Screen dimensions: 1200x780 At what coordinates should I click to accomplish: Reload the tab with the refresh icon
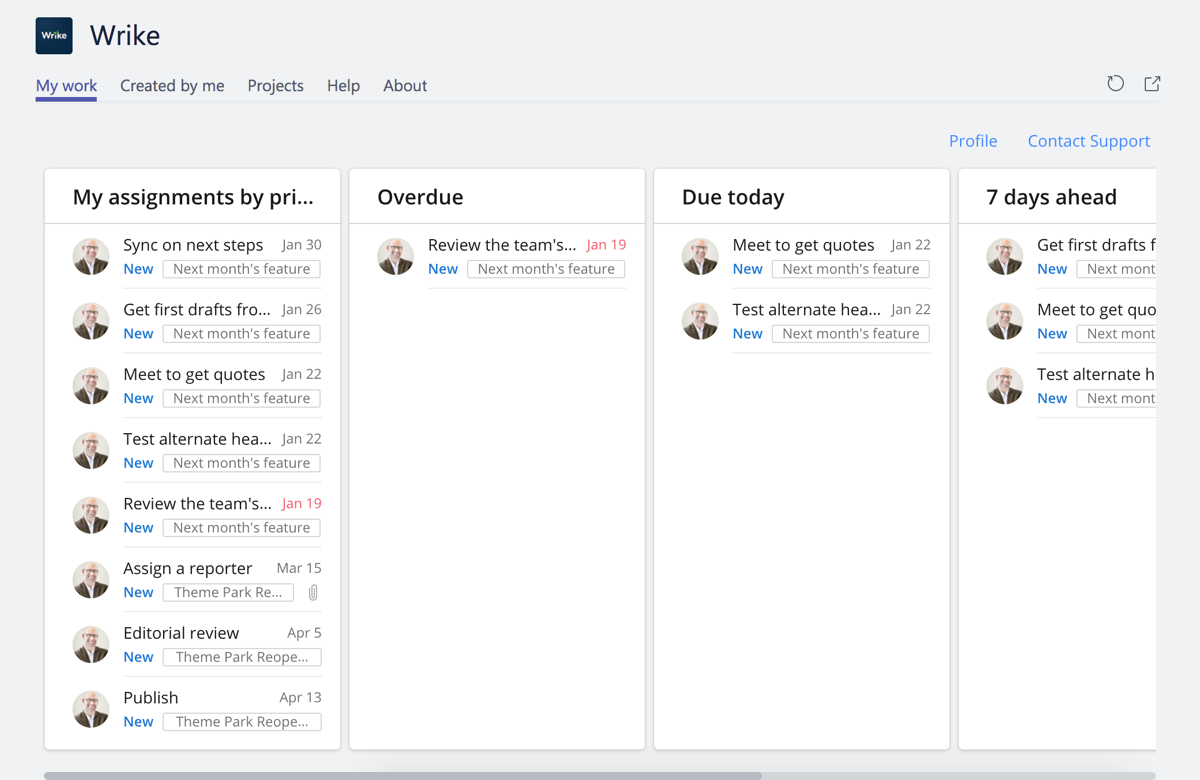click(x=1116, y=84)
